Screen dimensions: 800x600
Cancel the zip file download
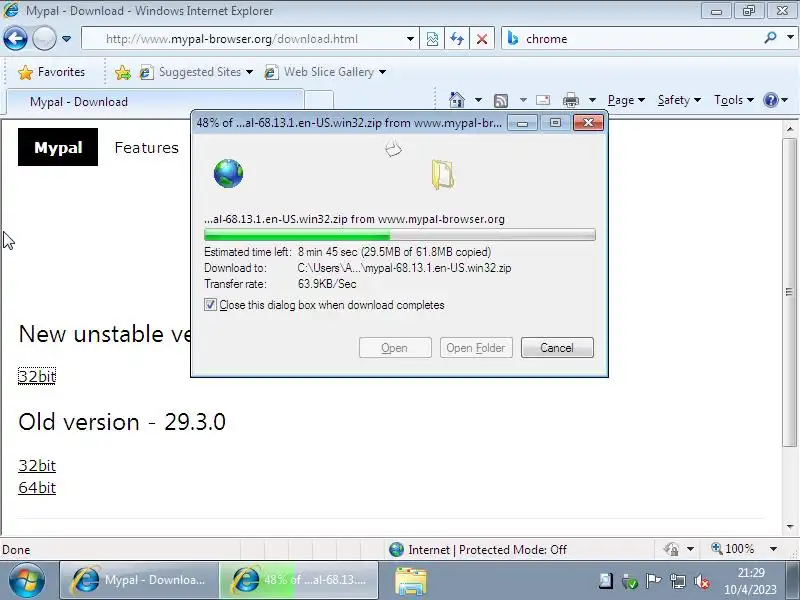[557, 347]
